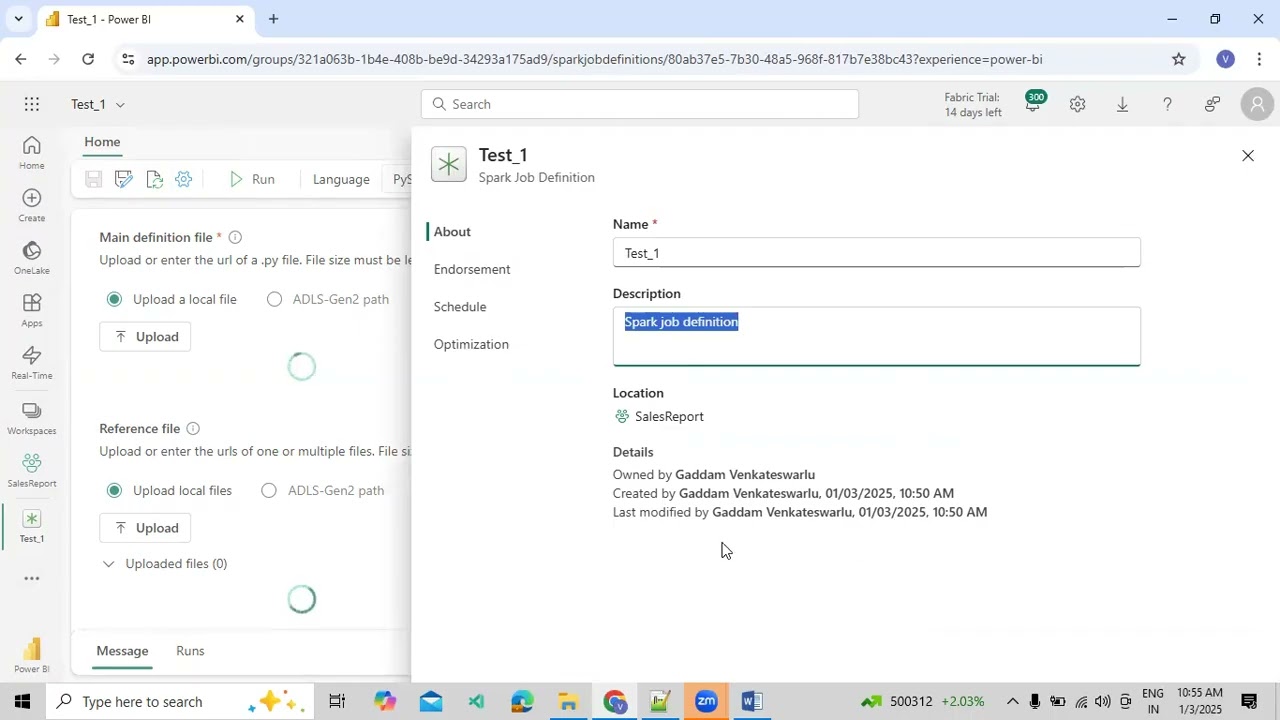Open a new browser tab
Screen dimensions: 1280x720
click(273, 19)
